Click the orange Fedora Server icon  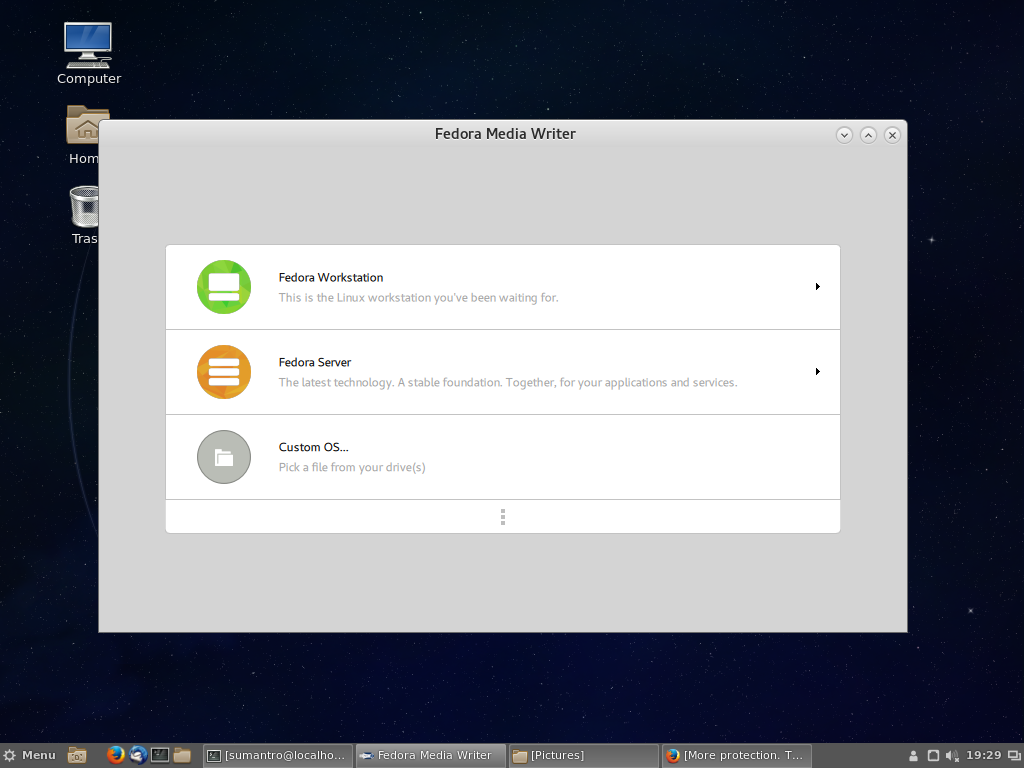224,372
